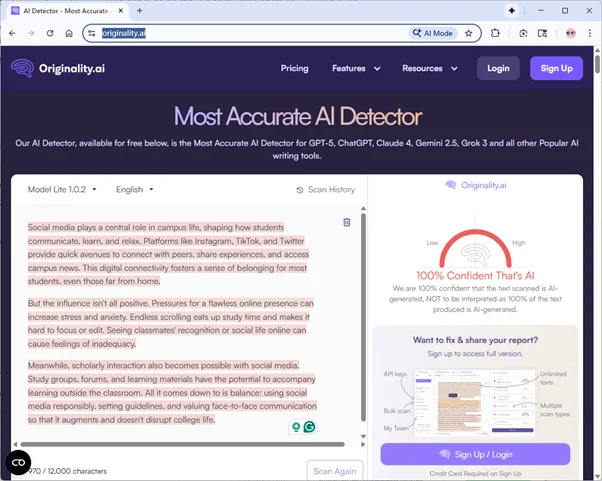Open the Pricing page
The image size is (602, 481).
coord(294,69)
